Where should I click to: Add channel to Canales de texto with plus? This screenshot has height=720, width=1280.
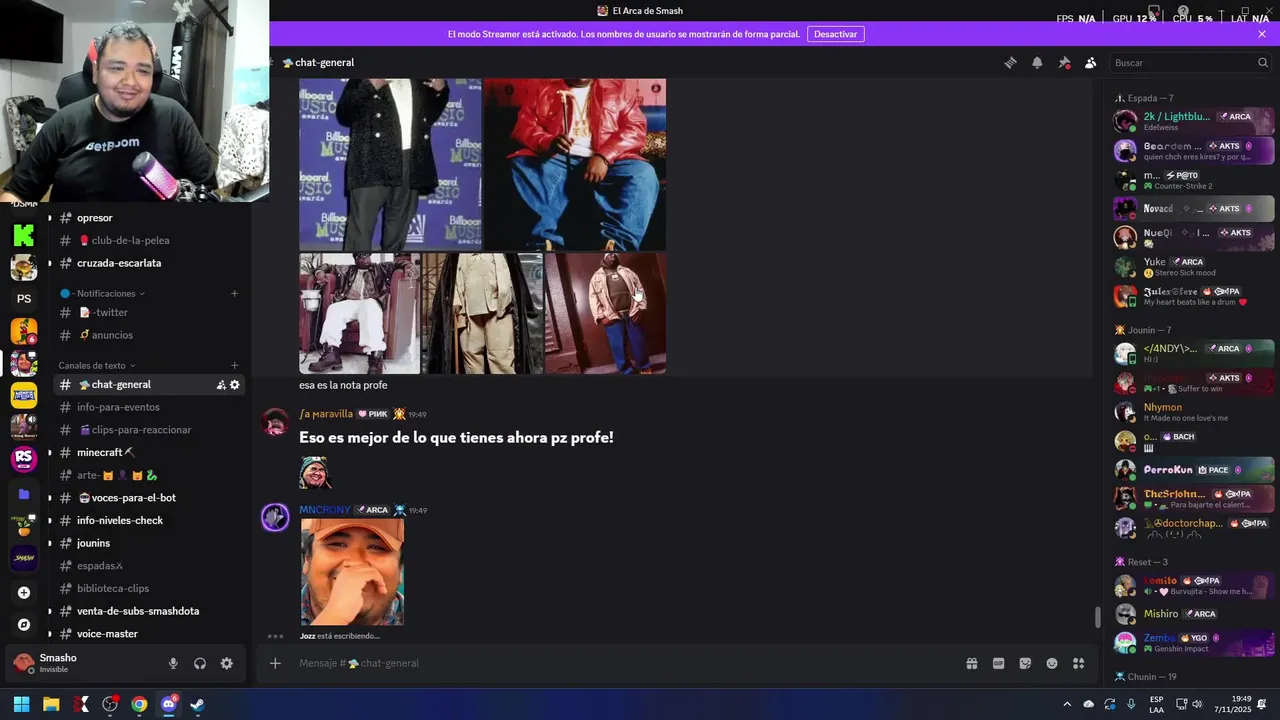(235, 365)
